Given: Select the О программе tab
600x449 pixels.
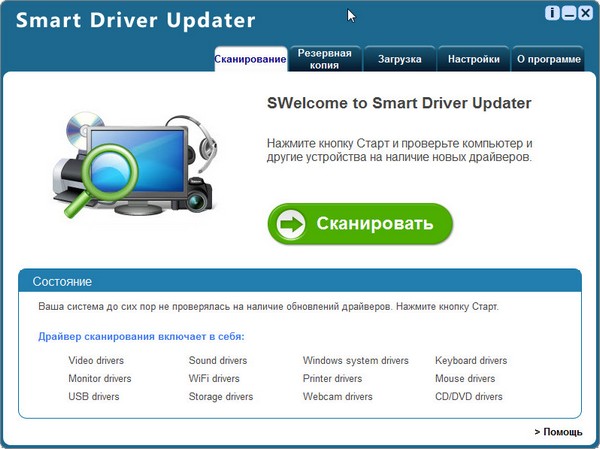Looking at the screenshot, I should pos(548,59).
